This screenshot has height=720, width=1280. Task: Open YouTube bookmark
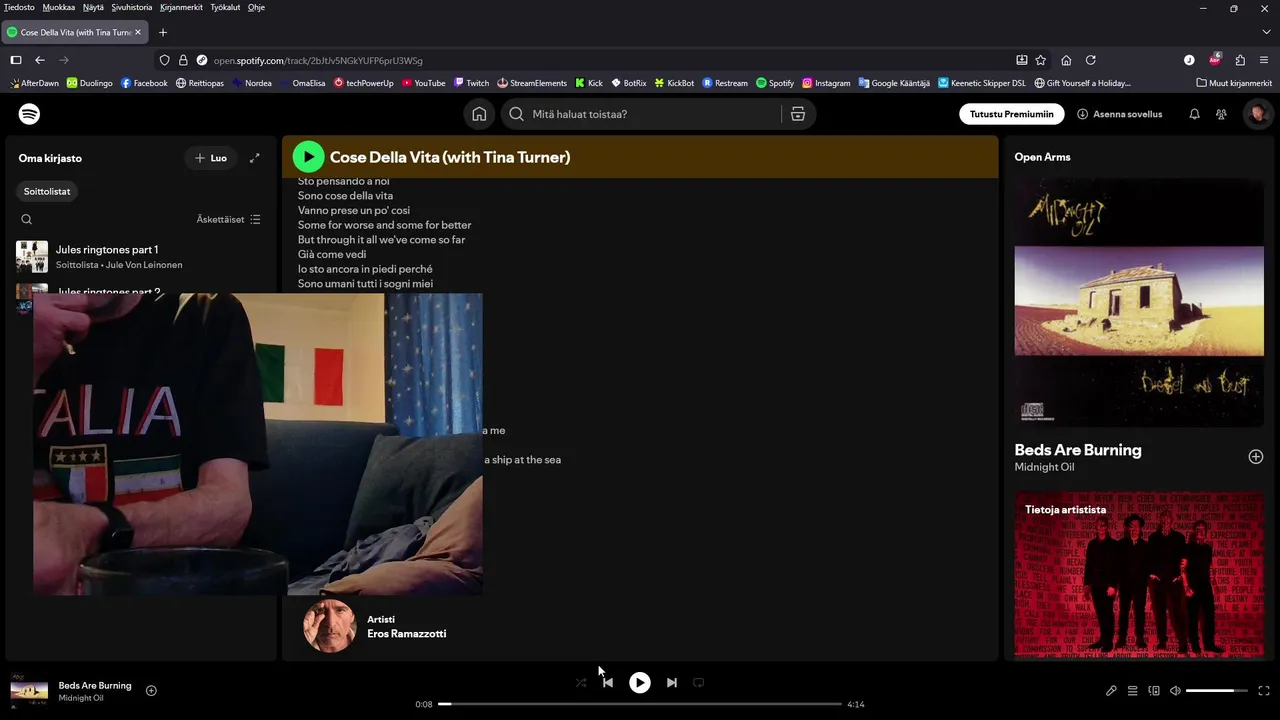click(424, 83)
